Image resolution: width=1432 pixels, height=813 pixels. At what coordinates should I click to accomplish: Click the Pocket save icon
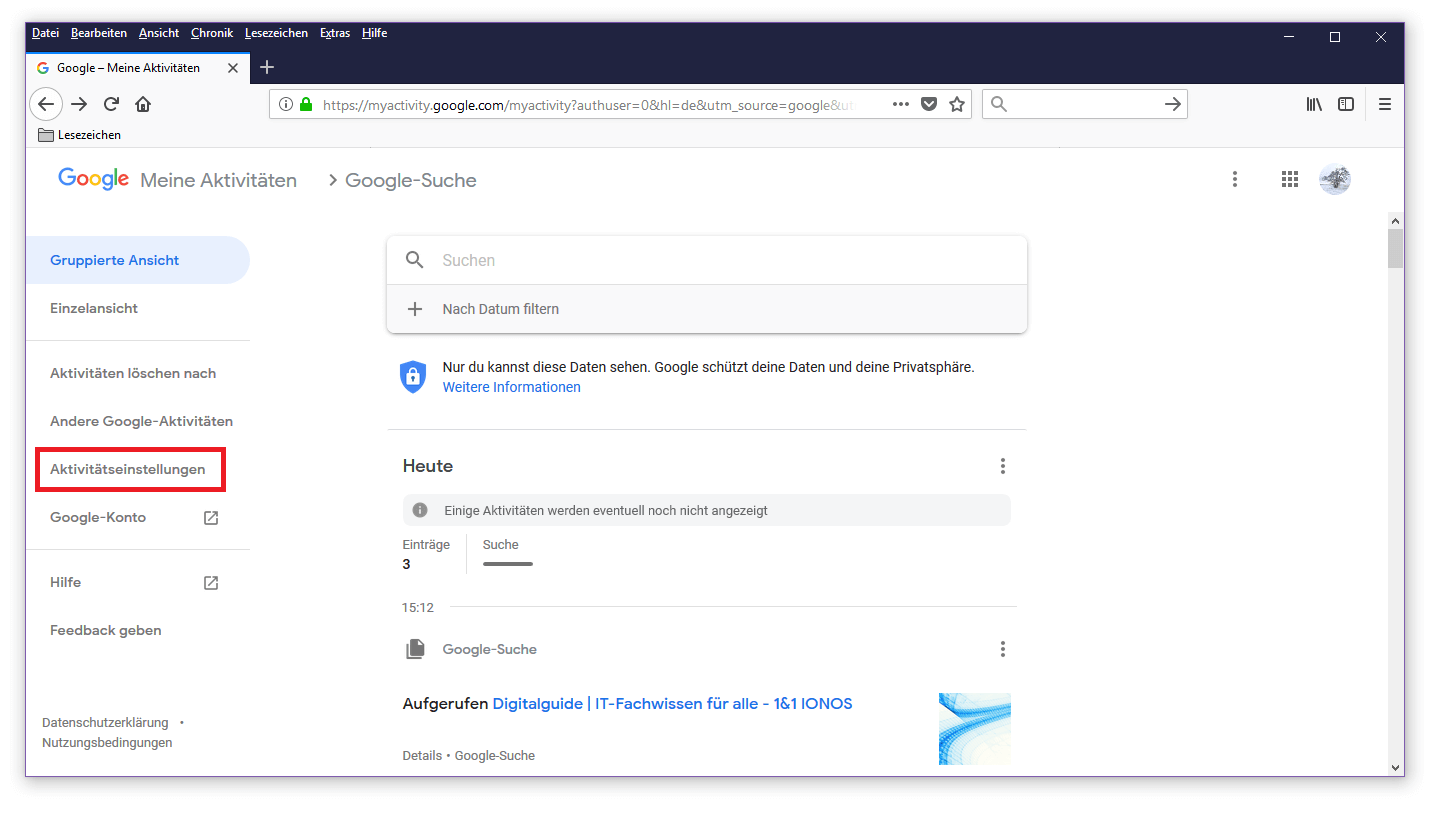coord(929,104)
